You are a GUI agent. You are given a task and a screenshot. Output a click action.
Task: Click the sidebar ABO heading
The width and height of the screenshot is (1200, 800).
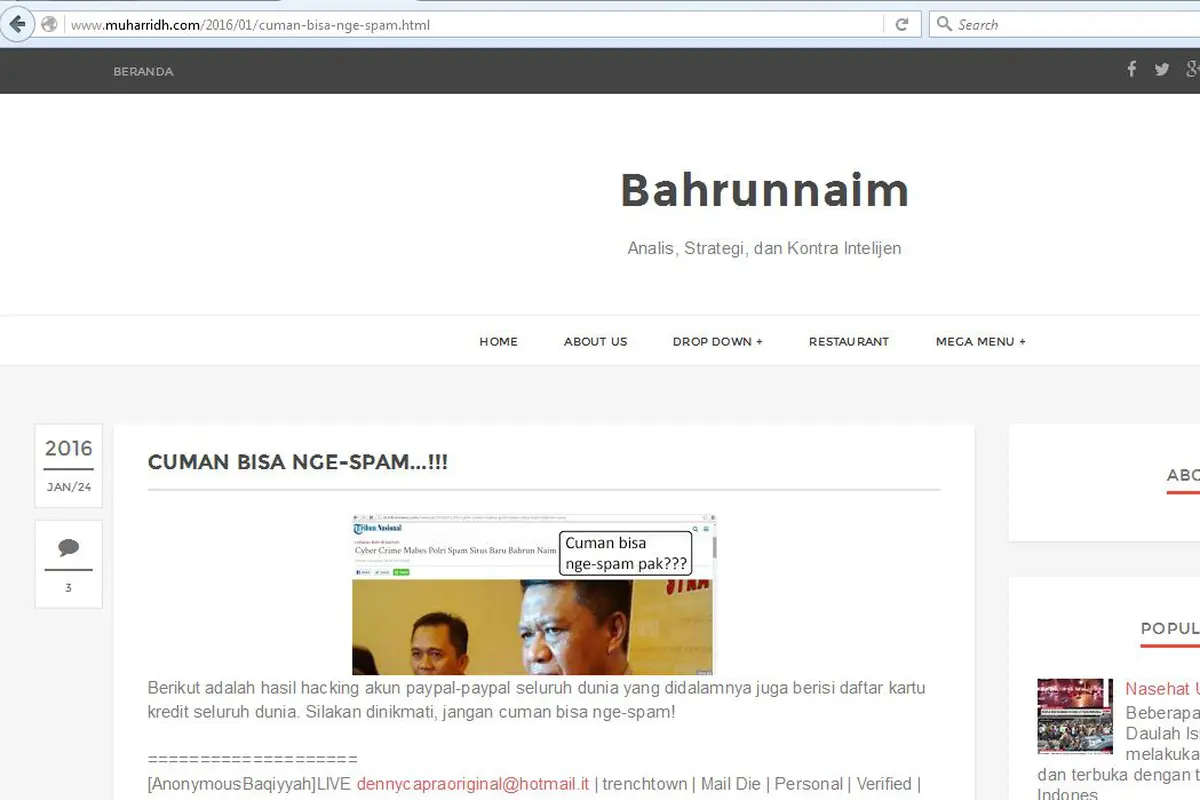[1183, 475]
